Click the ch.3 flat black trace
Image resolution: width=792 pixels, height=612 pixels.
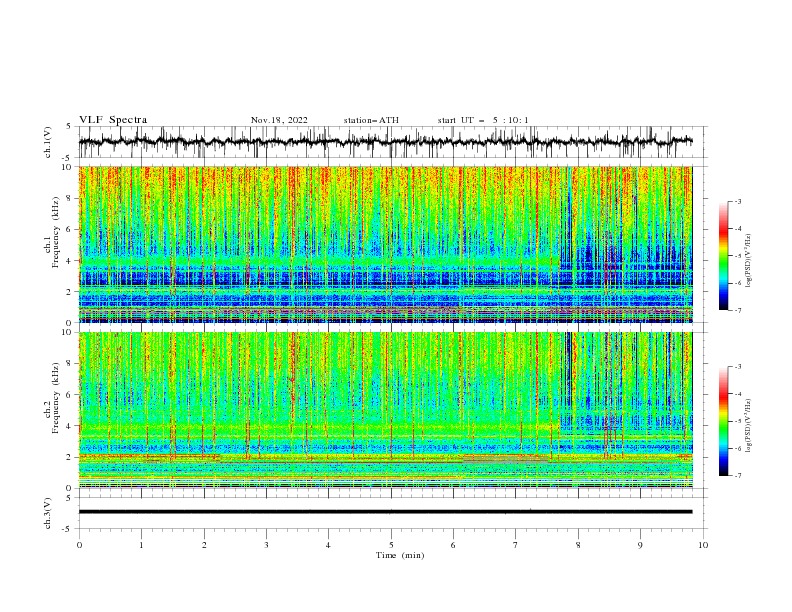pyautogui.click(x=385, y=512)
